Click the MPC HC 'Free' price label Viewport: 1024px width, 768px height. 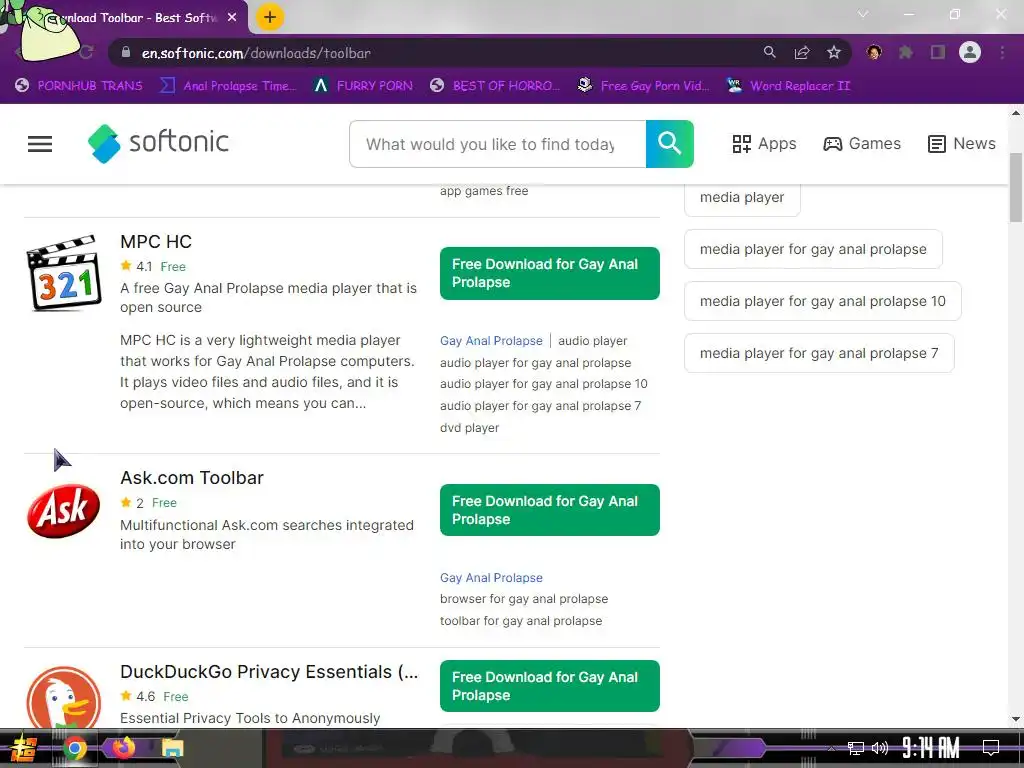[x=173, y=266]
